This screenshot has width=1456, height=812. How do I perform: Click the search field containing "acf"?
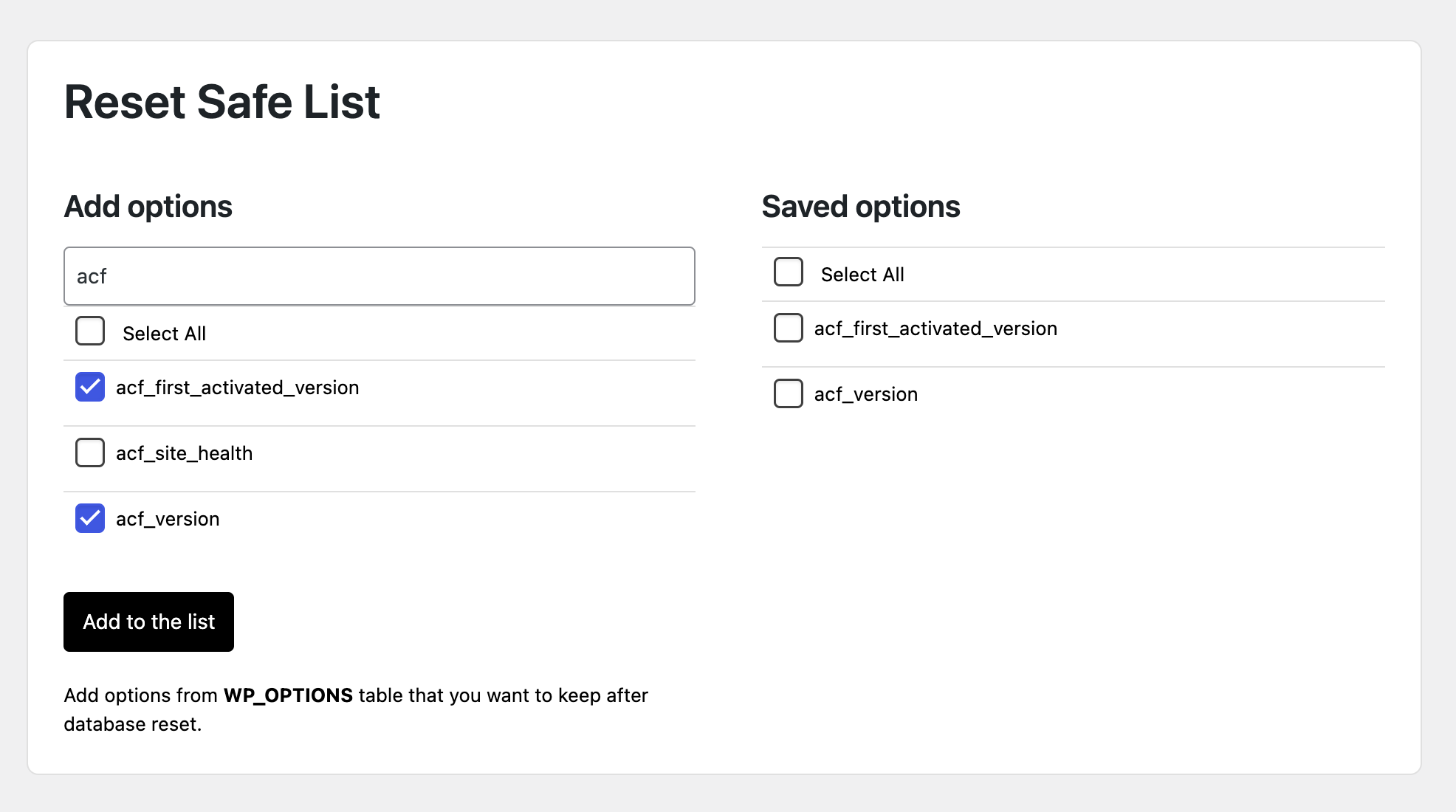click(x=380, y=276)
